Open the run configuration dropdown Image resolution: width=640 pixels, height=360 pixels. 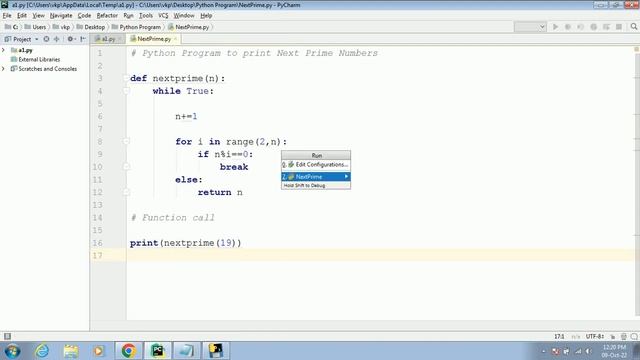(x=530, y=27)
